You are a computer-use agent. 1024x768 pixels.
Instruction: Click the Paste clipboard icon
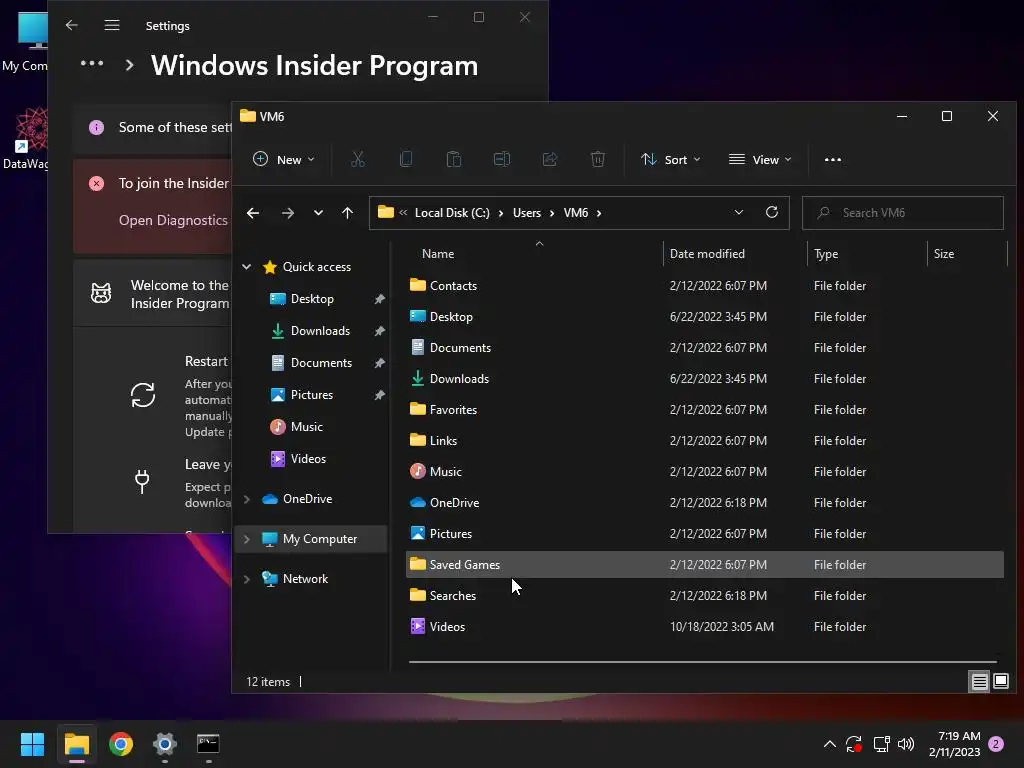tap(454, 159)
